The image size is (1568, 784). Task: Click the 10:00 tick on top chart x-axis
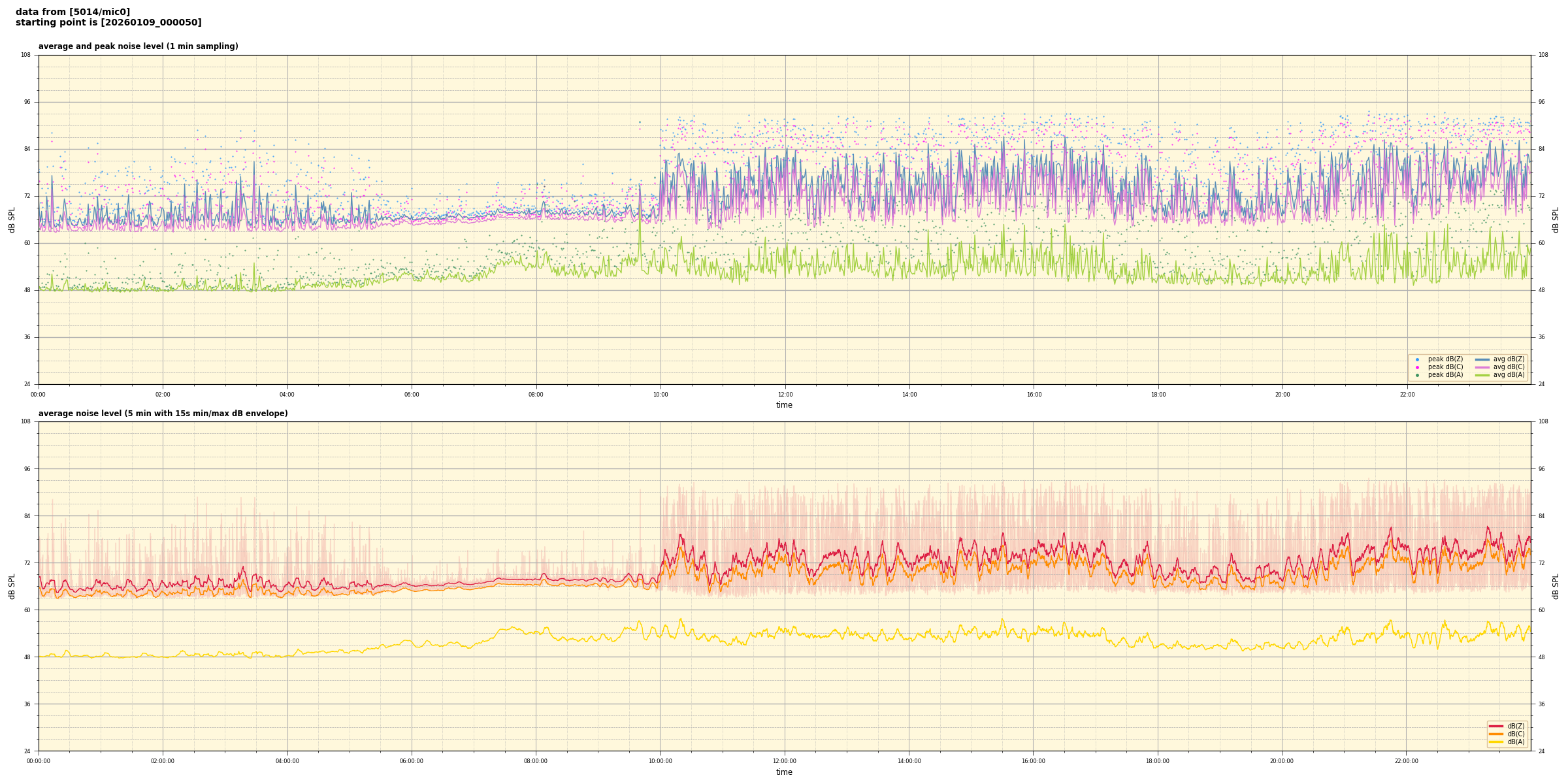tap(661, 395)
